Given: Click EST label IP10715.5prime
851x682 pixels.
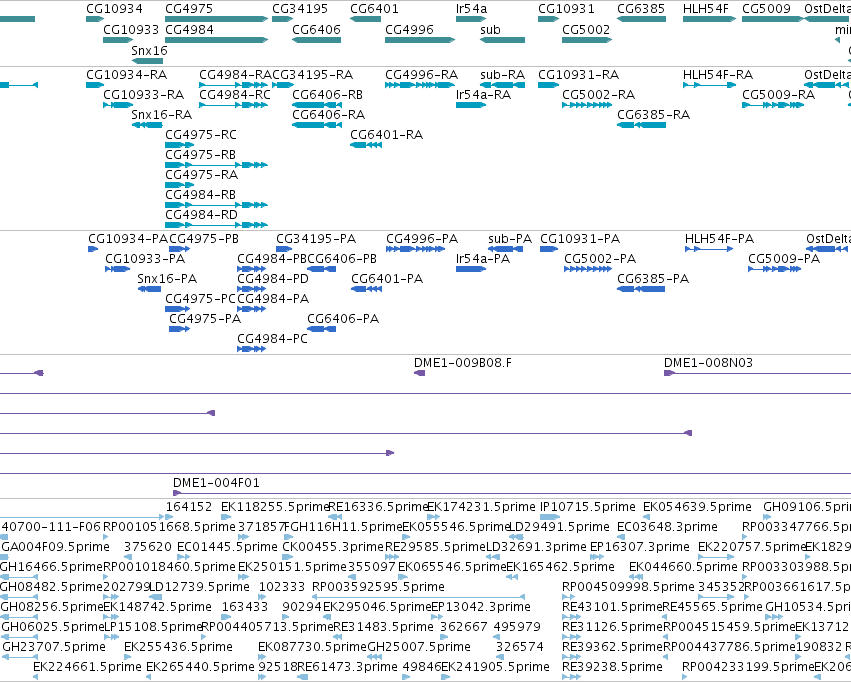Looking at the screenshot, I should pos(588,507).
